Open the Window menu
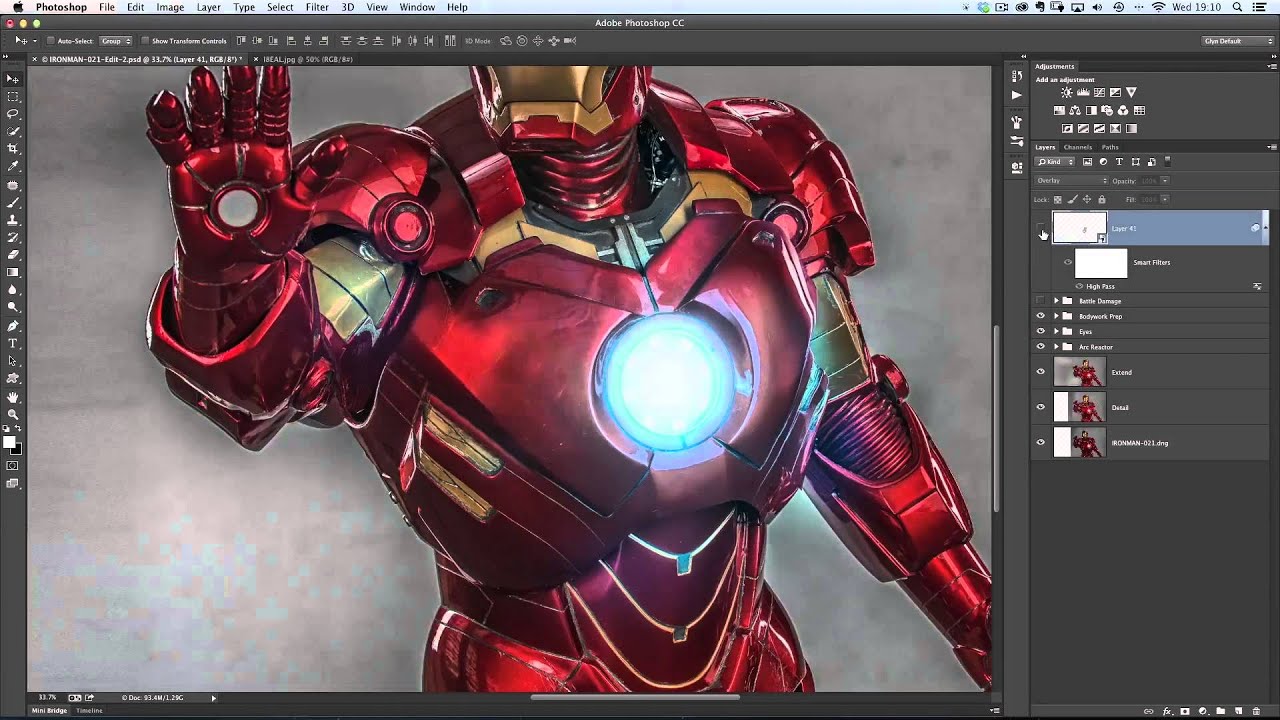This screenshot has width=1280, height=720. (x=417, y=7)
